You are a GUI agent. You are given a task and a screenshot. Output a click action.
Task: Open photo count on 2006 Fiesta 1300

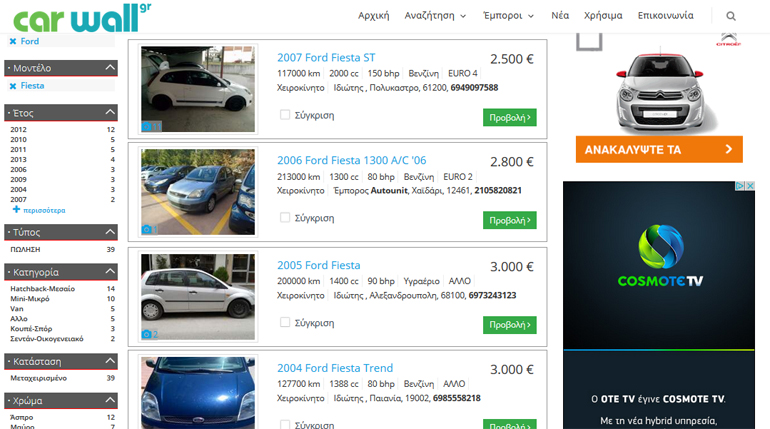point(149,229)
